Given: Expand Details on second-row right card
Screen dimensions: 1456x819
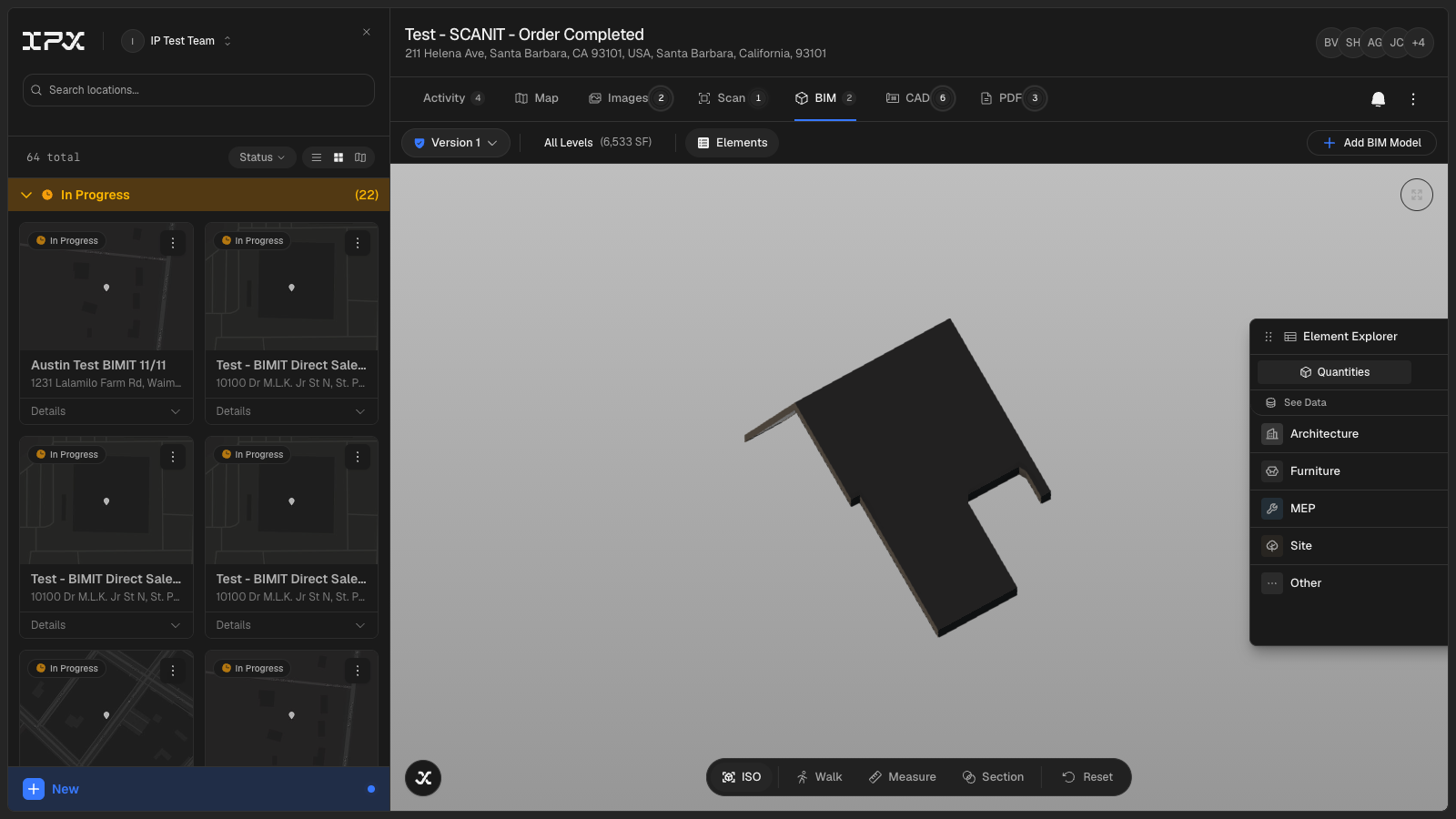Looking at the screenshot, I should pyautogui.click(x=291, y=625).
